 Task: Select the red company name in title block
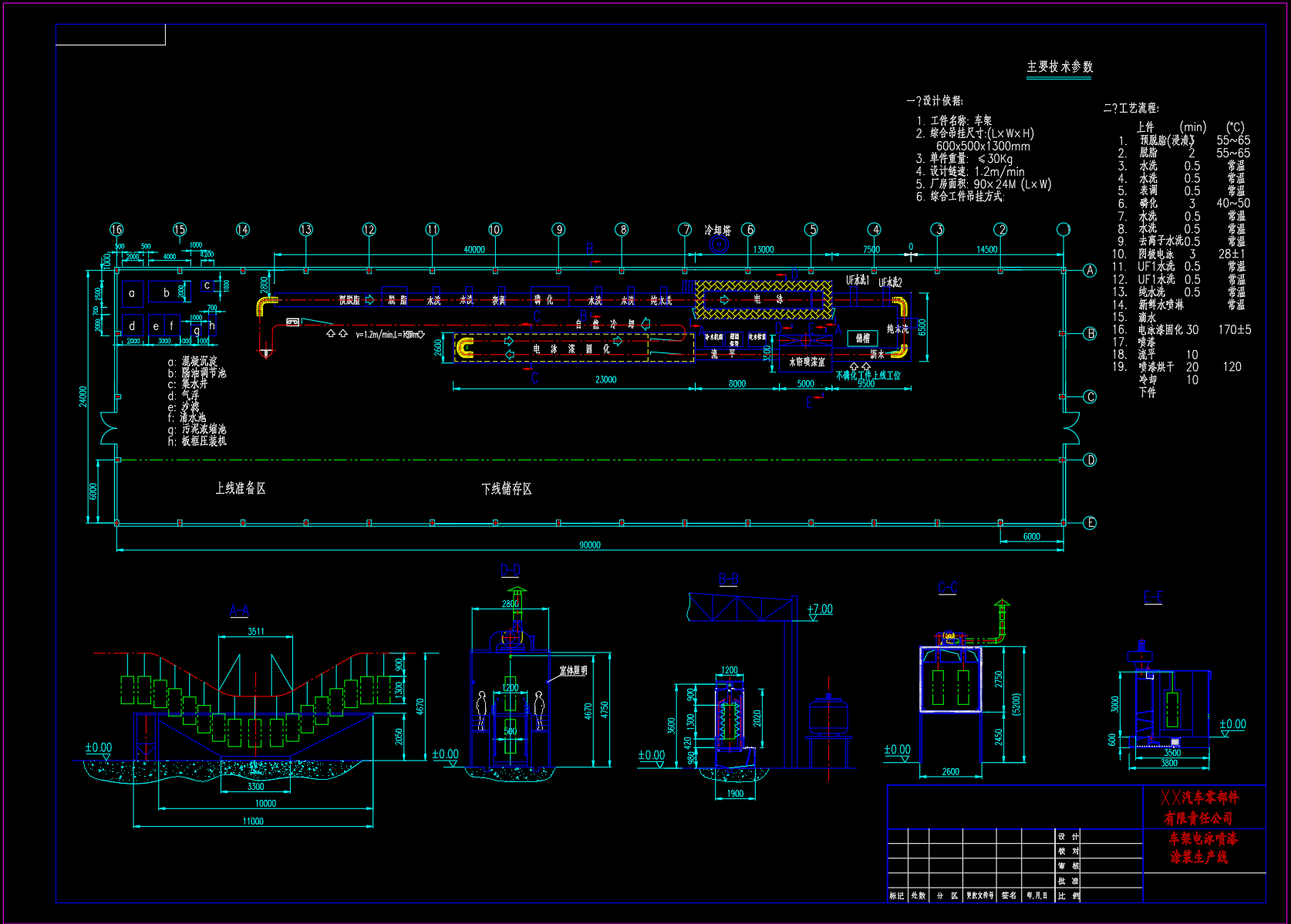click(x=1198, y=808)
